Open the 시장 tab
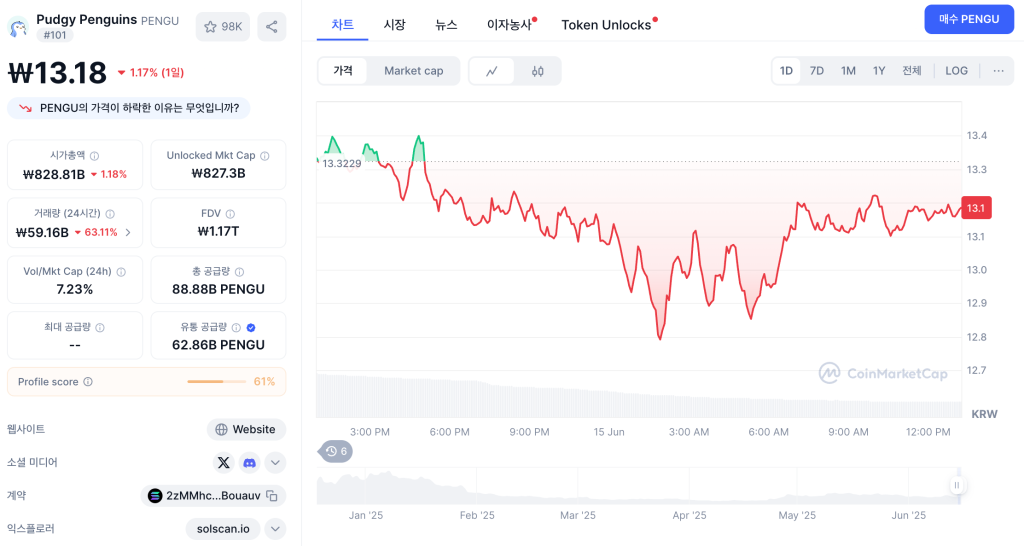Screen dimensions: 1024x546 click(x=394, y=25)
